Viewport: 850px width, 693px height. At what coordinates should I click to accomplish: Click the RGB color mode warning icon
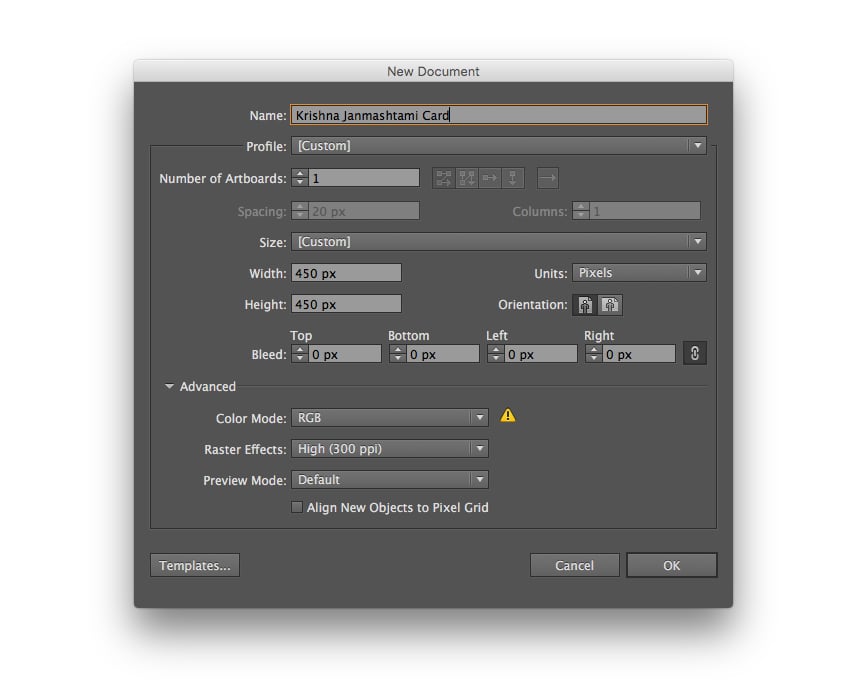[x=508, y=415]
